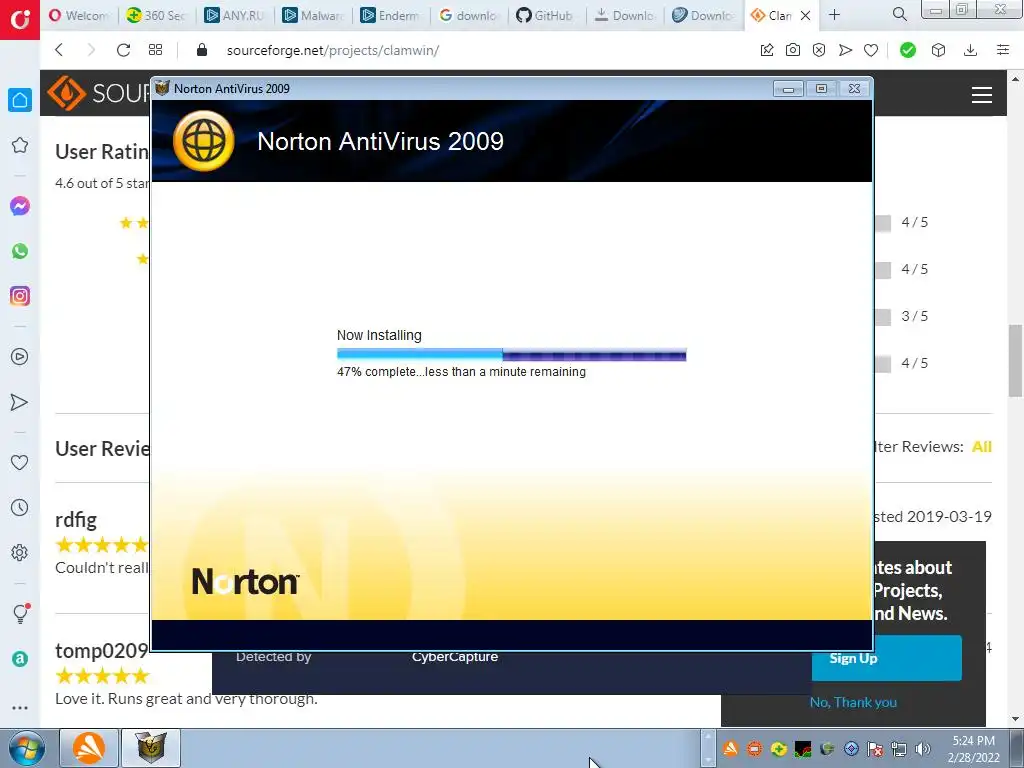1024x768 pixels.
Task: Switch to the 360 Security tab
Action: pyautogui.click(x=157, y=15)
